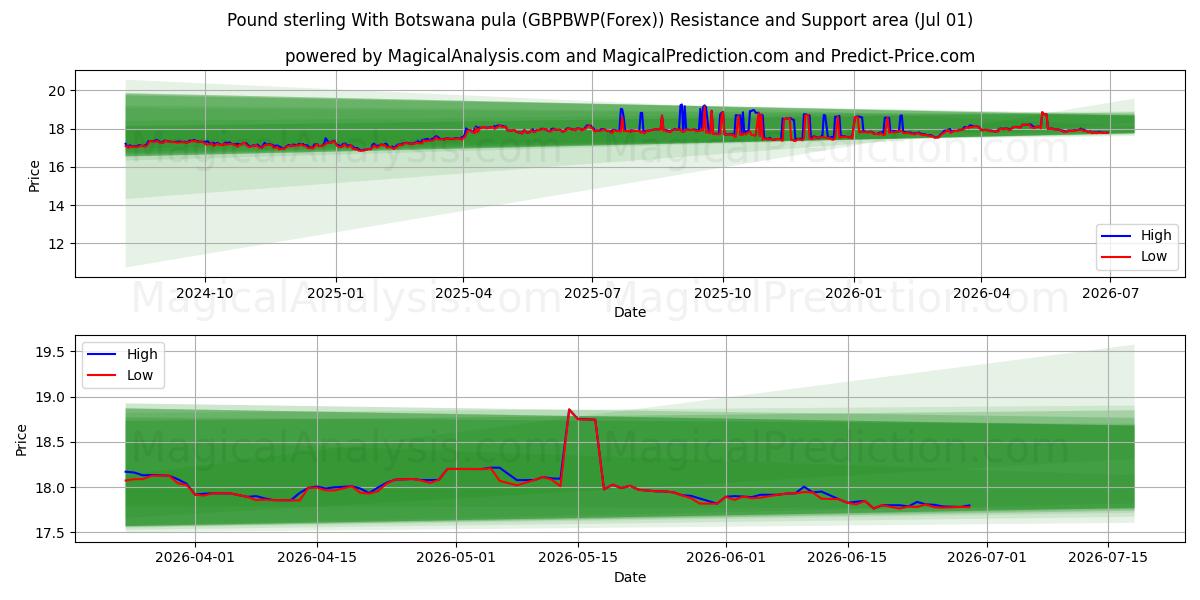Click the '2025-01' x-axis label in the top chart

pyautogui.click(x=335, y=292)
